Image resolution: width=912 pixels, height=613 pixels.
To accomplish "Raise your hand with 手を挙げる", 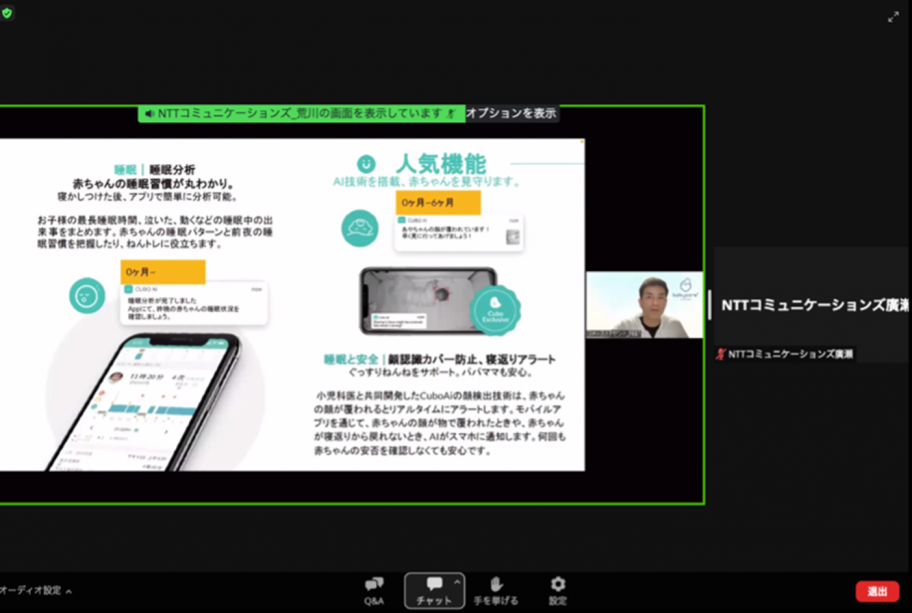I will pyautogui.click(x=496, y=591).
